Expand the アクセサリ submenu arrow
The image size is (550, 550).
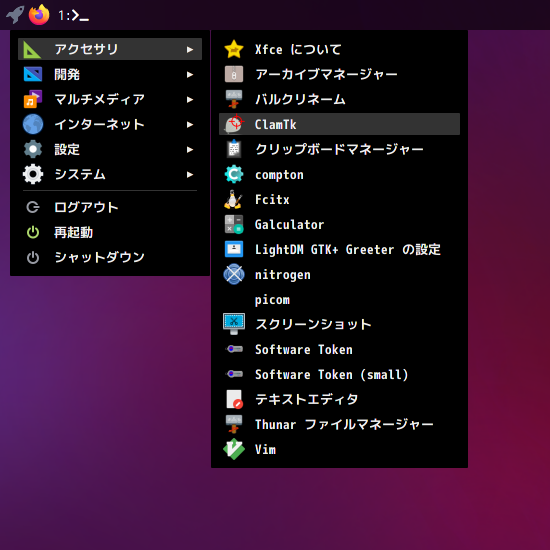(190, 49)
